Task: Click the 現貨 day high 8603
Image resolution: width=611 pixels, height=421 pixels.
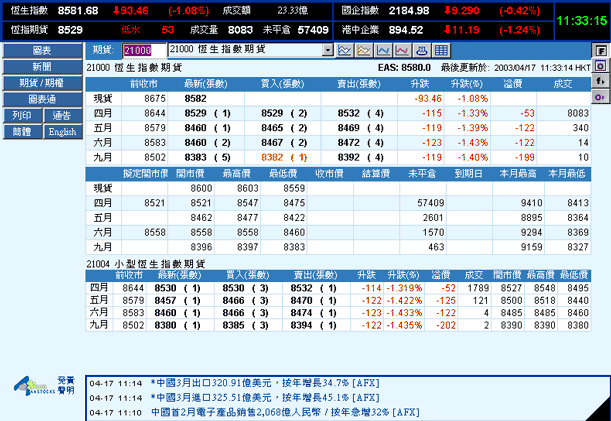Action: click(x=247, y=189)
